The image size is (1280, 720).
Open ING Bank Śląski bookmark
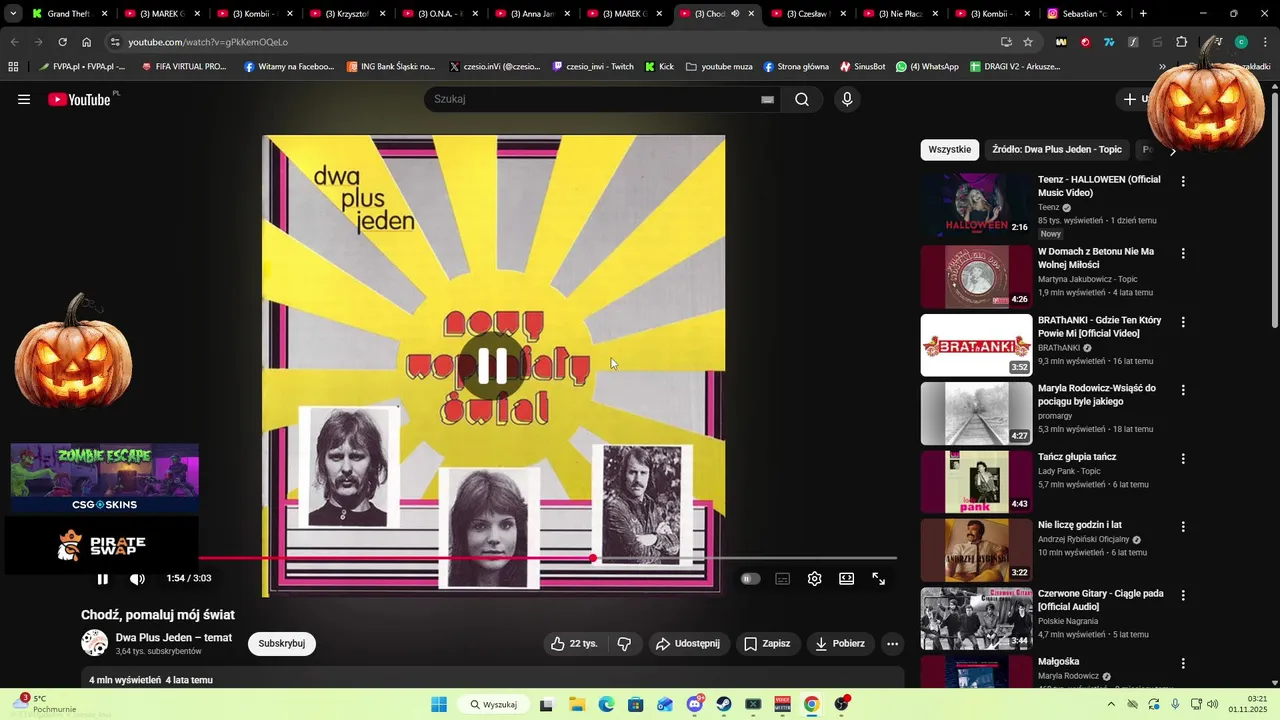coord(391,66)
